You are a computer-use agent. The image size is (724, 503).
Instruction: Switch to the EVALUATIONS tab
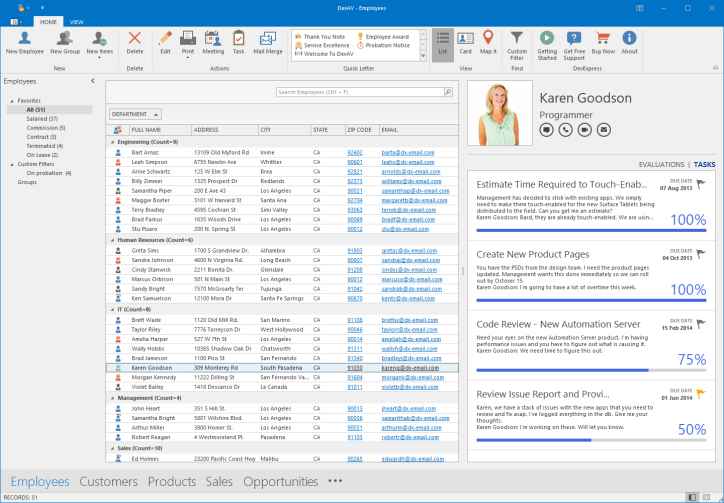pos(661,164)
